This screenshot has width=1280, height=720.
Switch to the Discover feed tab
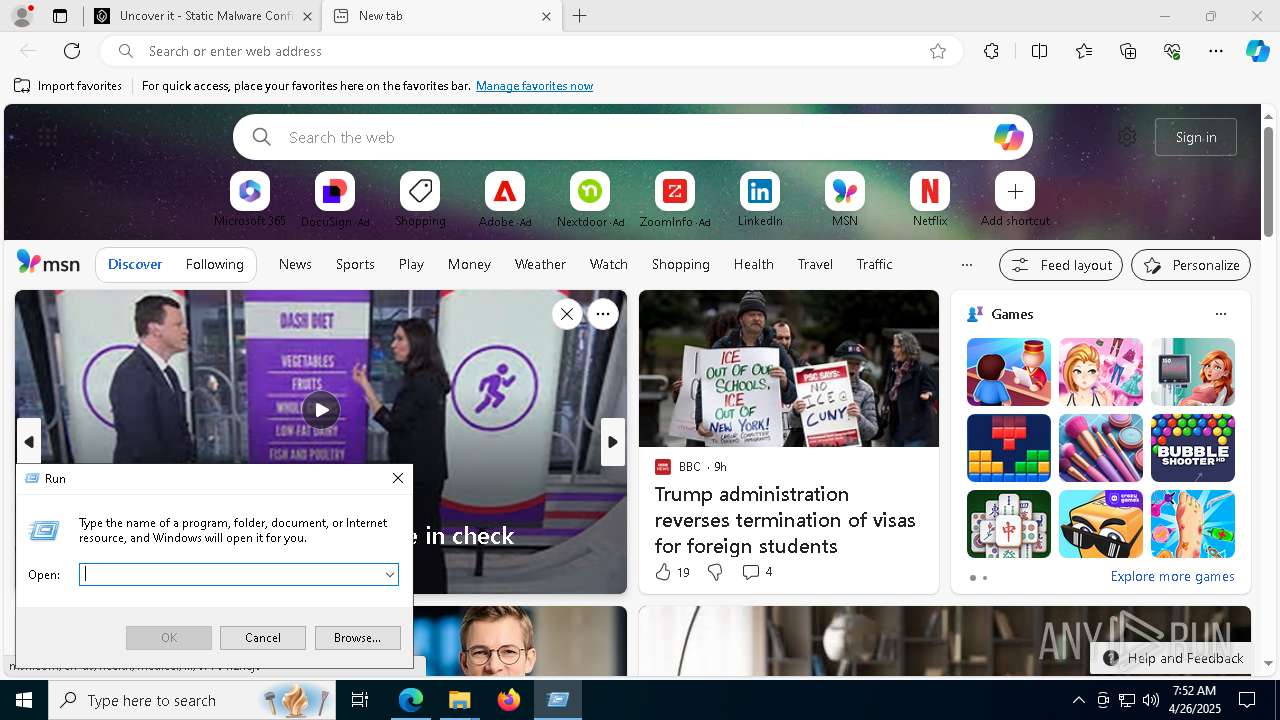pos(135,264)
